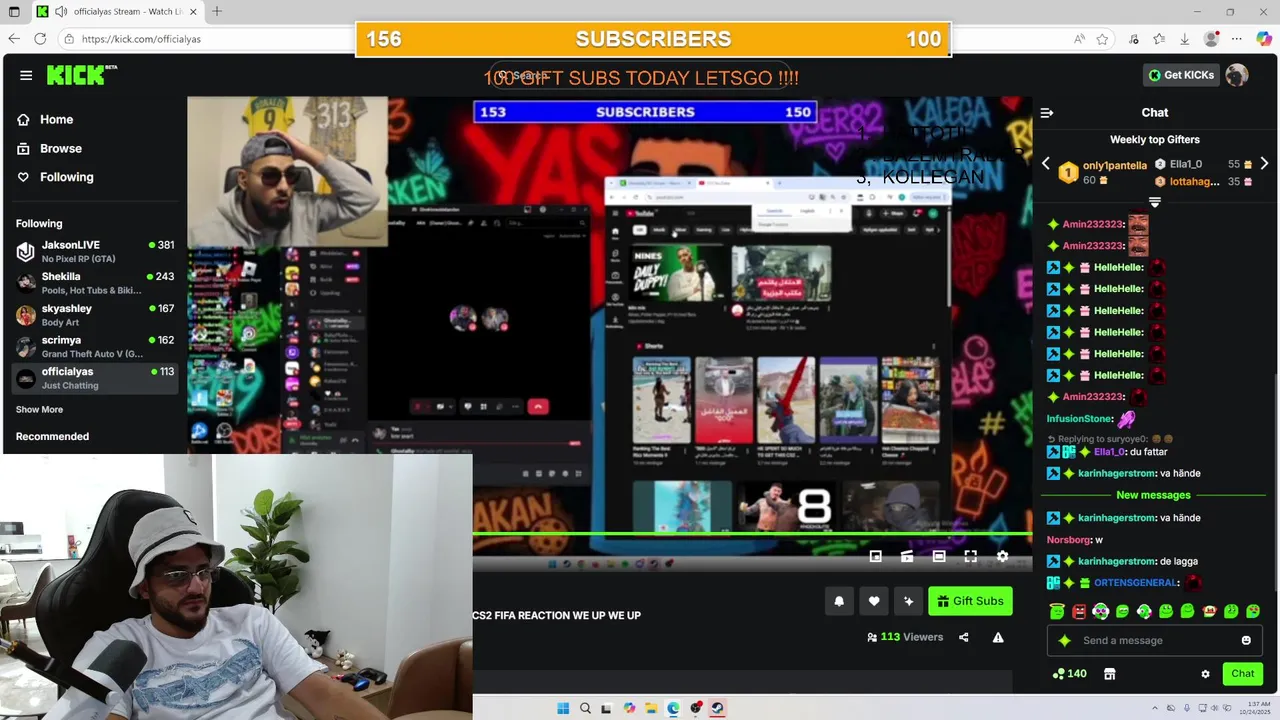Open the Copilot sidebar icon
This screenshot has width=1280, height=720.
(1264, 39)
